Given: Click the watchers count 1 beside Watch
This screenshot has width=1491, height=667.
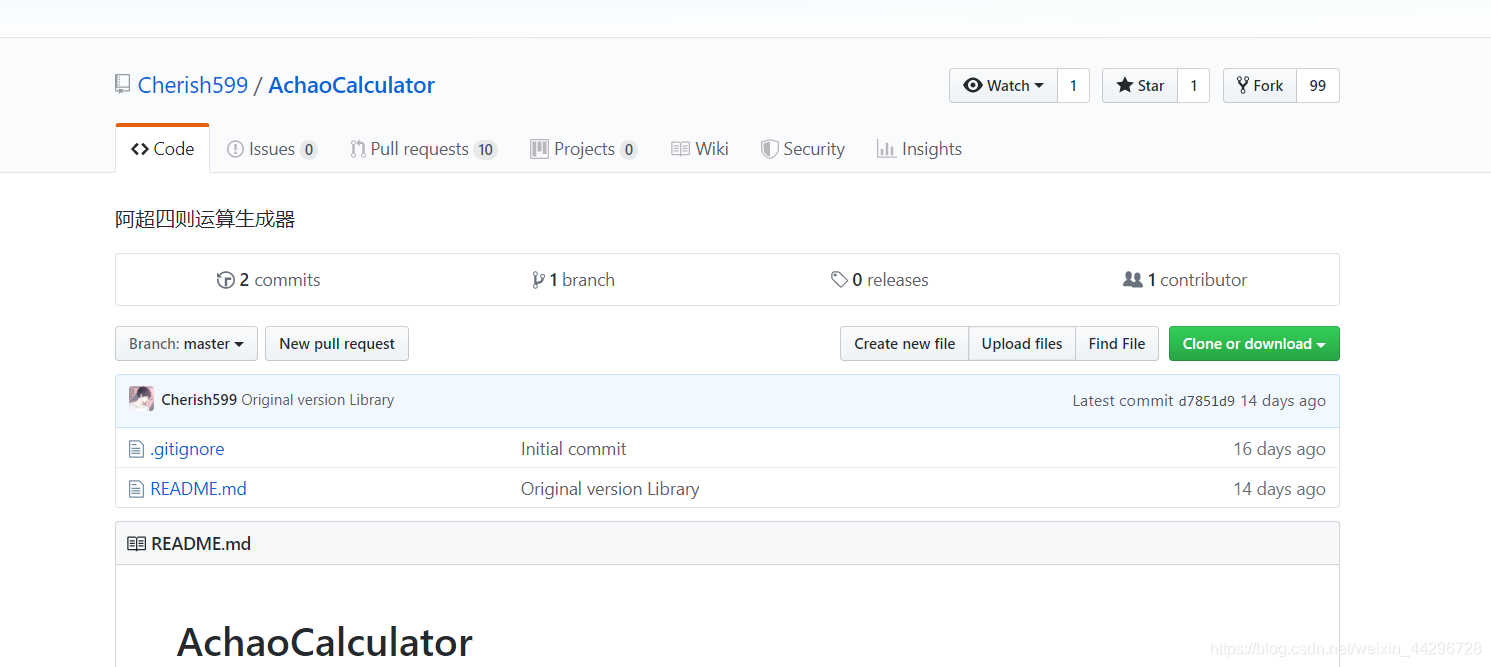Looking at the screenshot, I should pos(1073,85).
